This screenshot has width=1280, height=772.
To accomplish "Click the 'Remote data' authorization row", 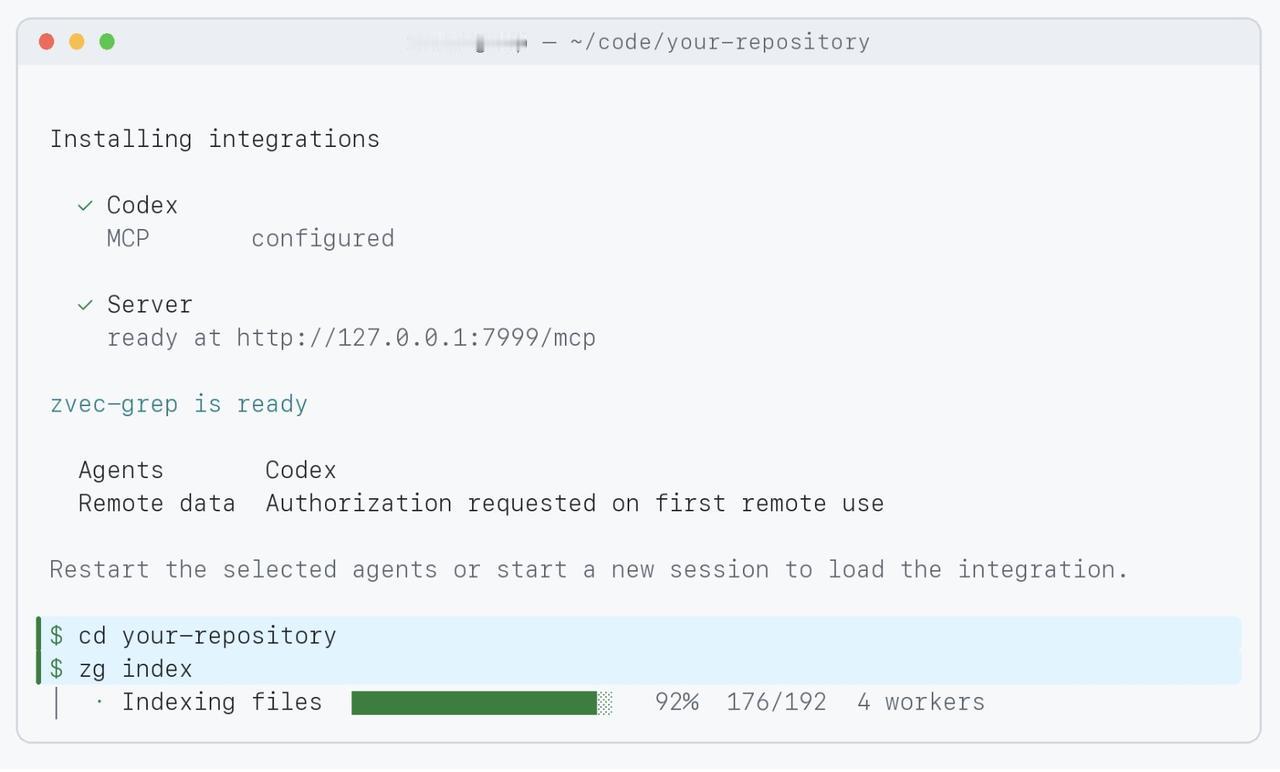I will (x=481, y=503).
